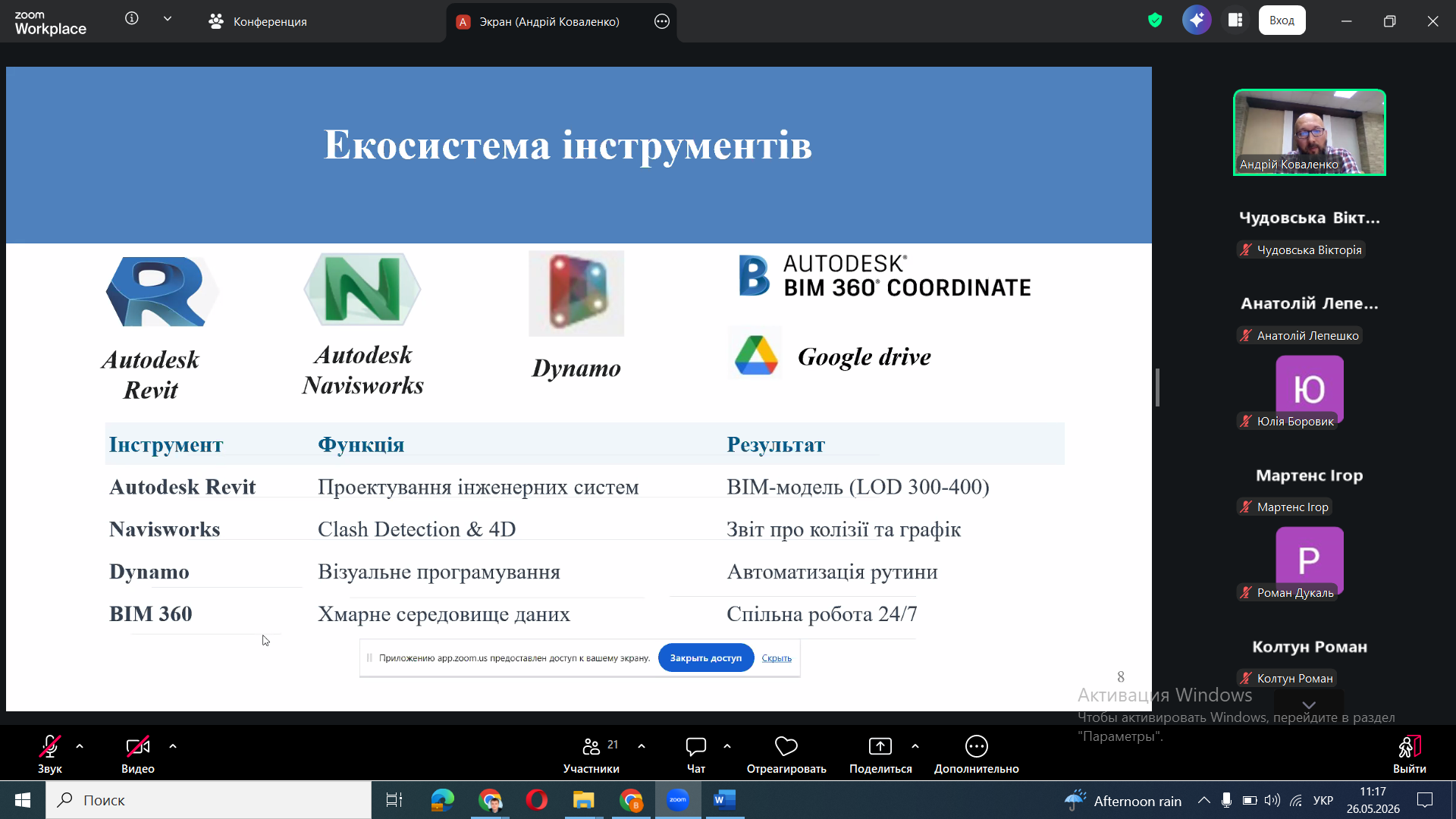1456x819 pixels.
Task: Show hidden system tray icons
Action: (1203, 801)
